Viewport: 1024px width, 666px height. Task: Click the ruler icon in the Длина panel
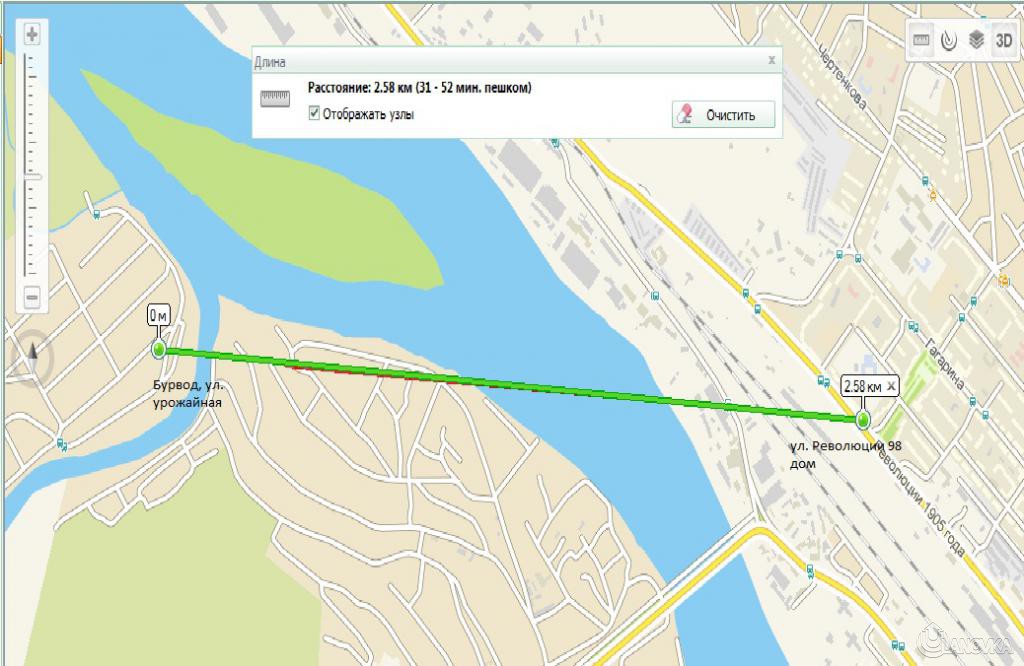[x=275, y=99]
